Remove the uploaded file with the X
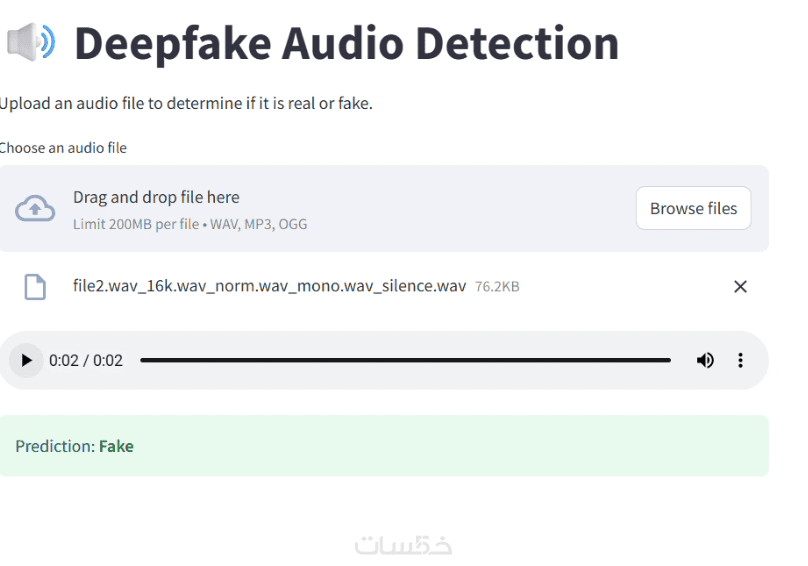The height and width of the screenshot is (566, 808). [740, 287]
